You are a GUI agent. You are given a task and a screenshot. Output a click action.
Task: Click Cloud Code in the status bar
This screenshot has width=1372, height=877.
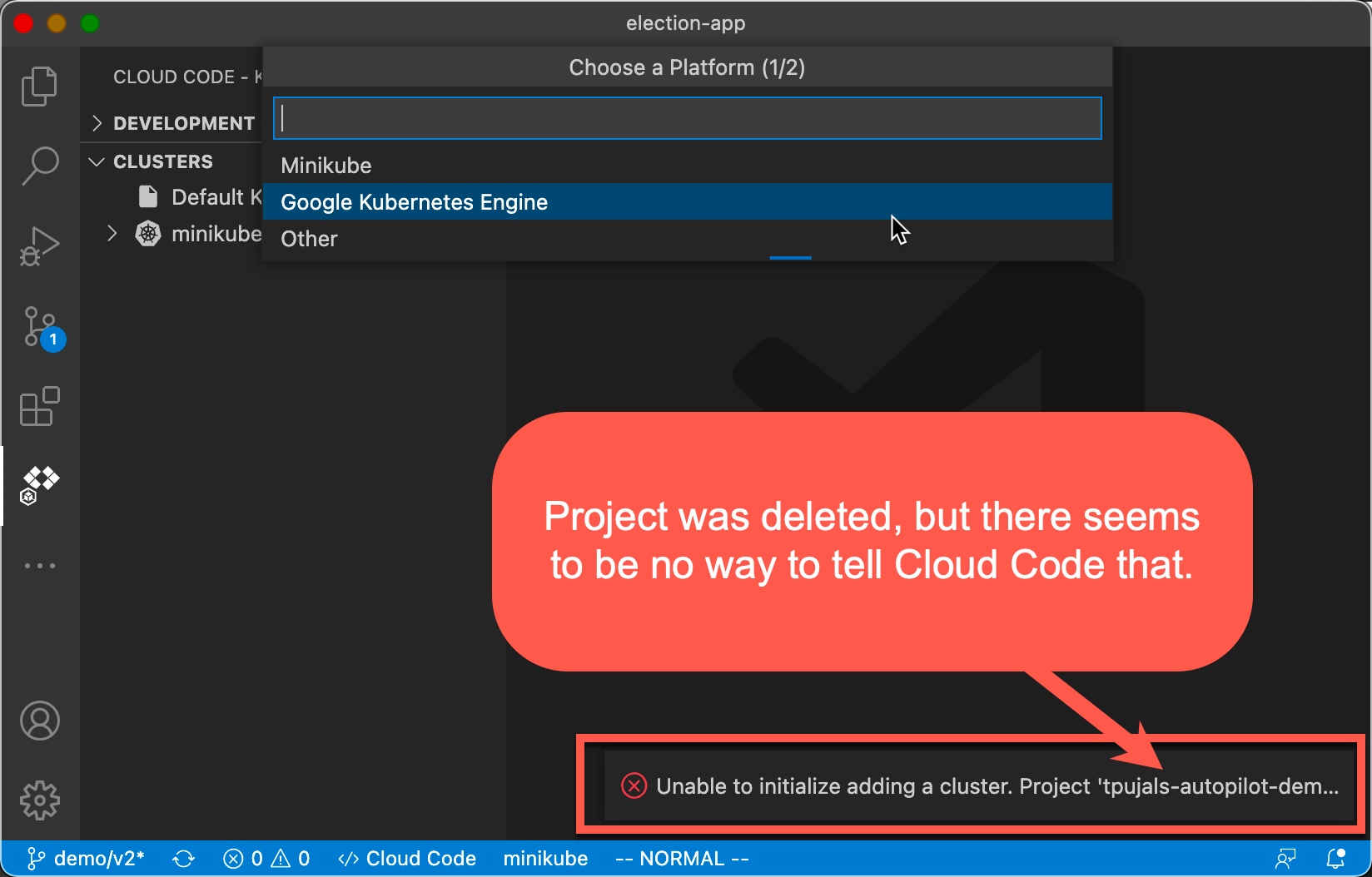407,858
